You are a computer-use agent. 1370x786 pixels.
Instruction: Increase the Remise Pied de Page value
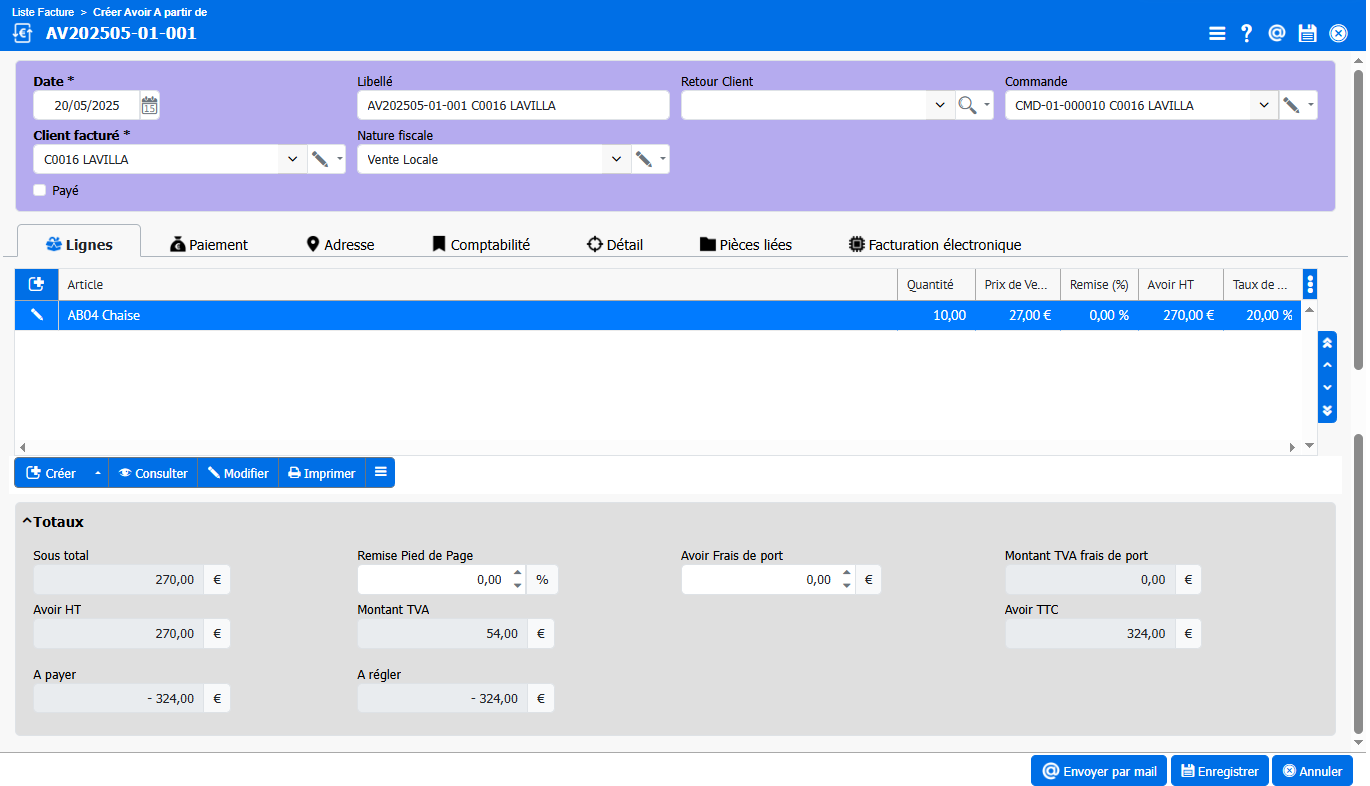(x=517, y=574)
